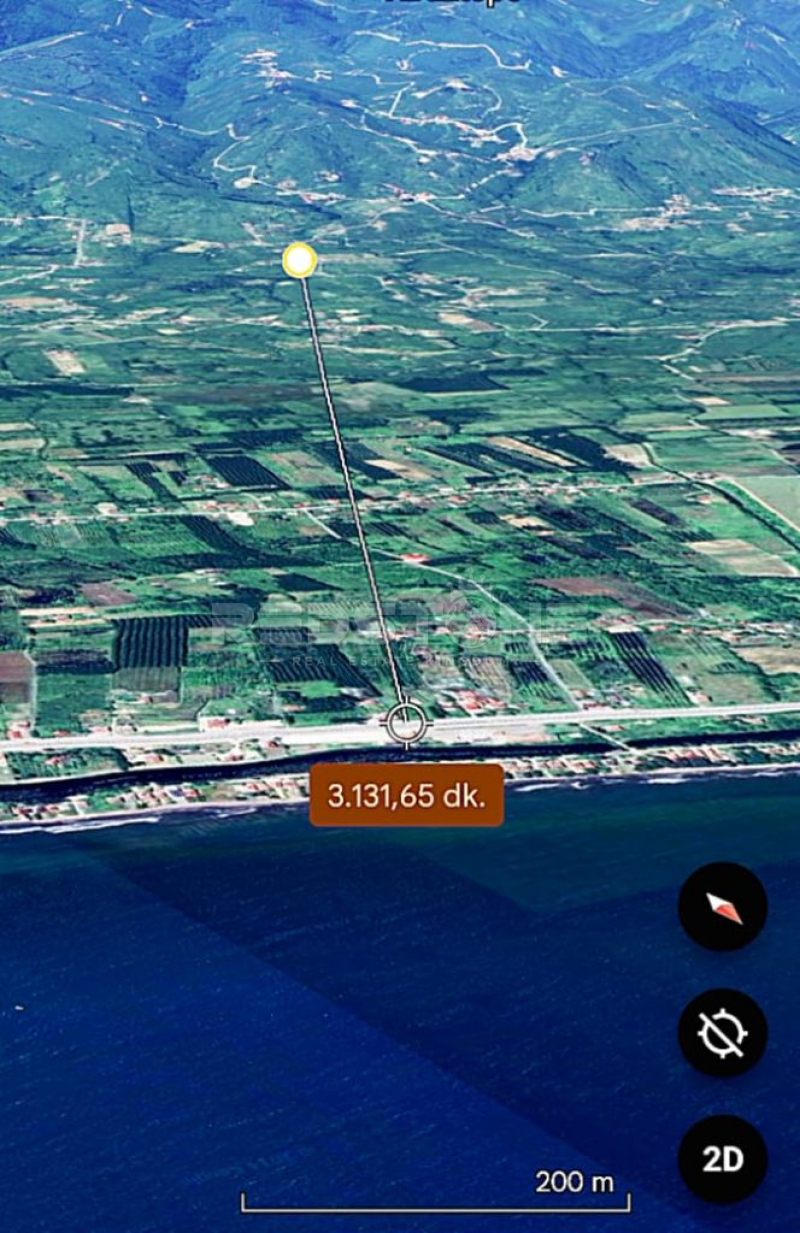The height and width of the screenshot is (1233, 800).
Task: Switch map view to 2D
Action: (722, 1159)
